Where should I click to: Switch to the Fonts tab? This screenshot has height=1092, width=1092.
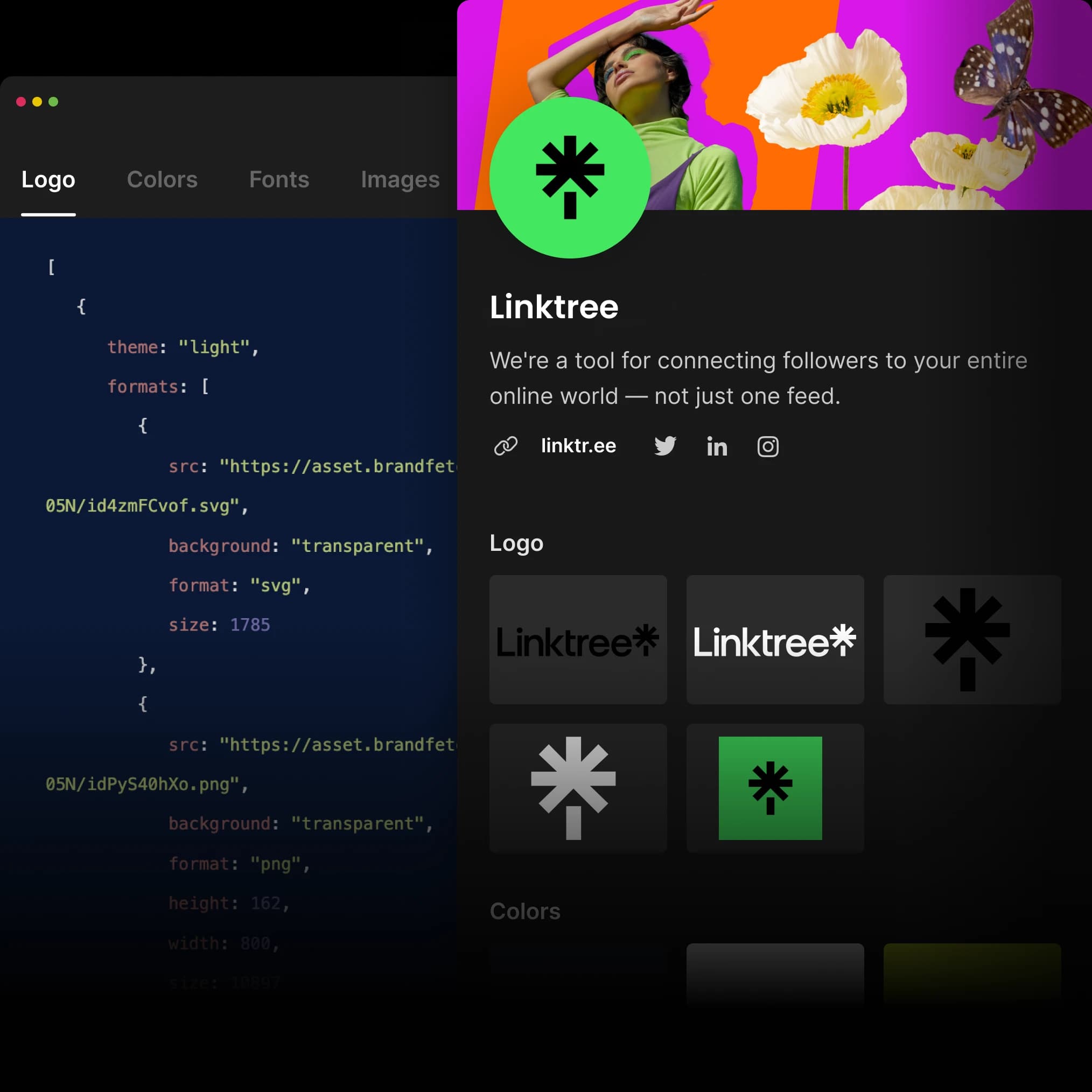279,180
